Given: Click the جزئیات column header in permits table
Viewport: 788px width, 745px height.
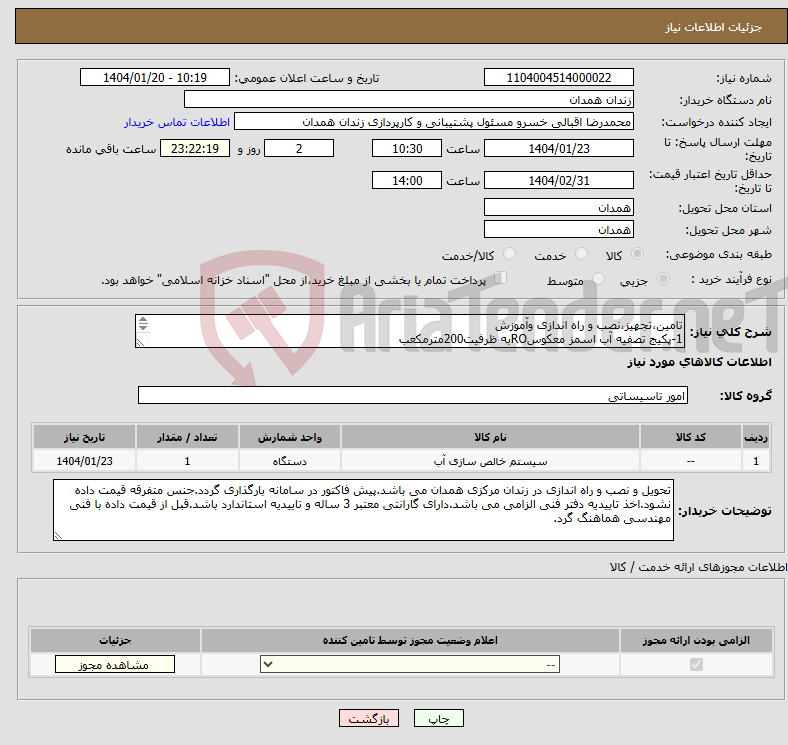Looking at the screenshot, I should click(115, 640).
